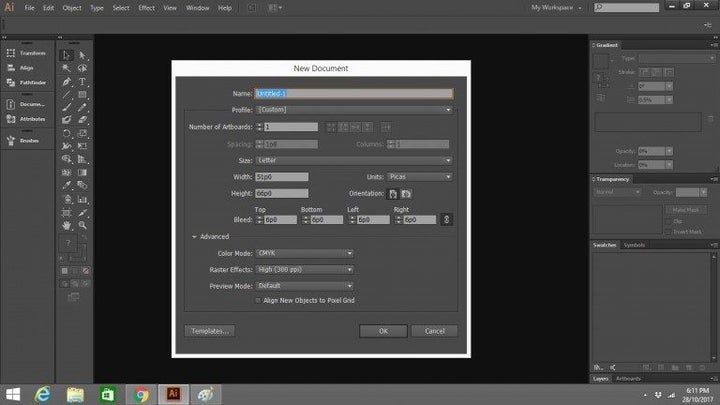Screen dimensions: 720x405
Task: Open the Color Mode dropdown
Action: click(x=305, y=254)
